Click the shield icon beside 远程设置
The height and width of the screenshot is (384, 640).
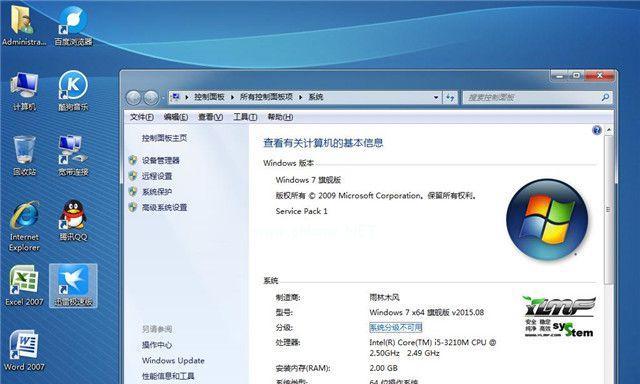(x=133, y=176)
